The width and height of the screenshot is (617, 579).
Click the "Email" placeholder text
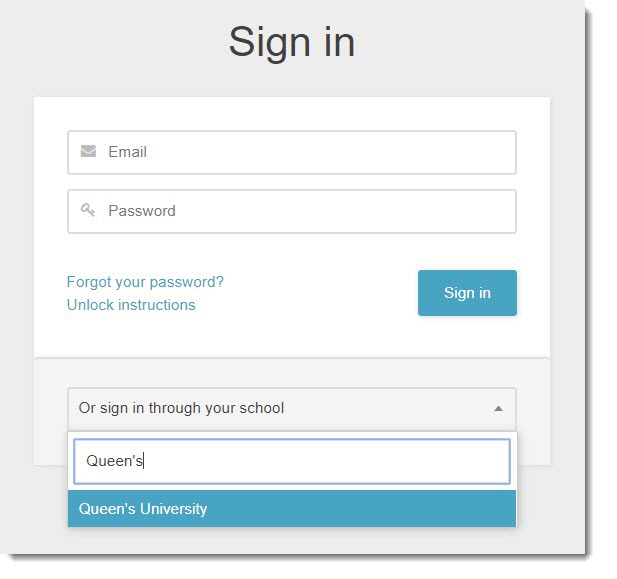point(128,152)
